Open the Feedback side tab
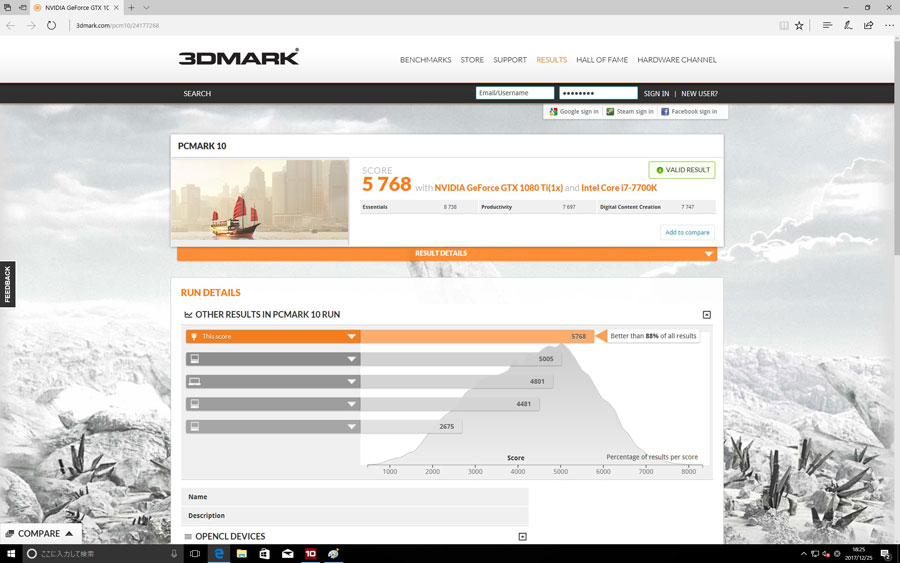Viewport: 900px width, 563px height. pos(7,284)
